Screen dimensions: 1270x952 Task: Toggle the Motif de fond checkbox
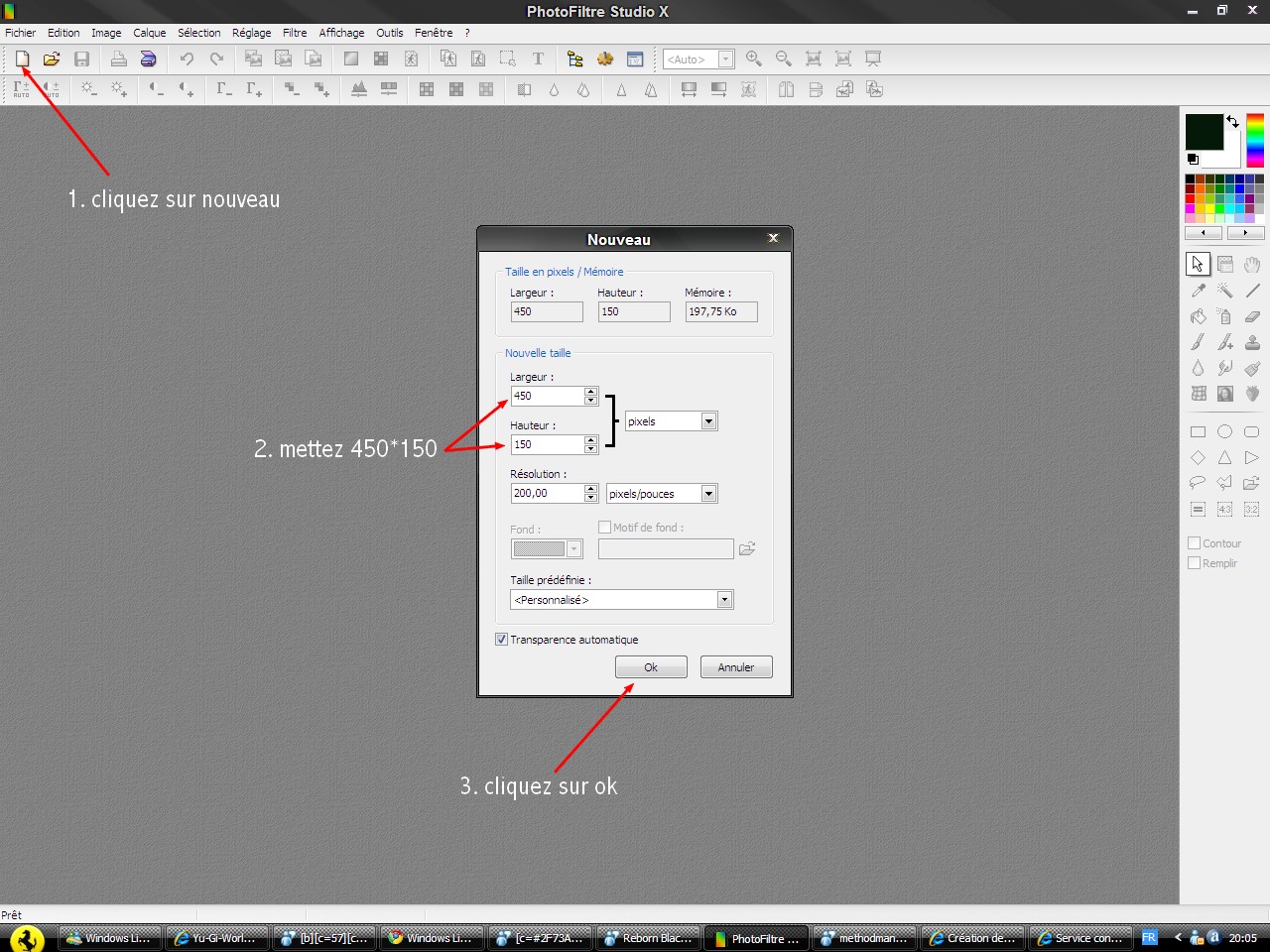604,528
